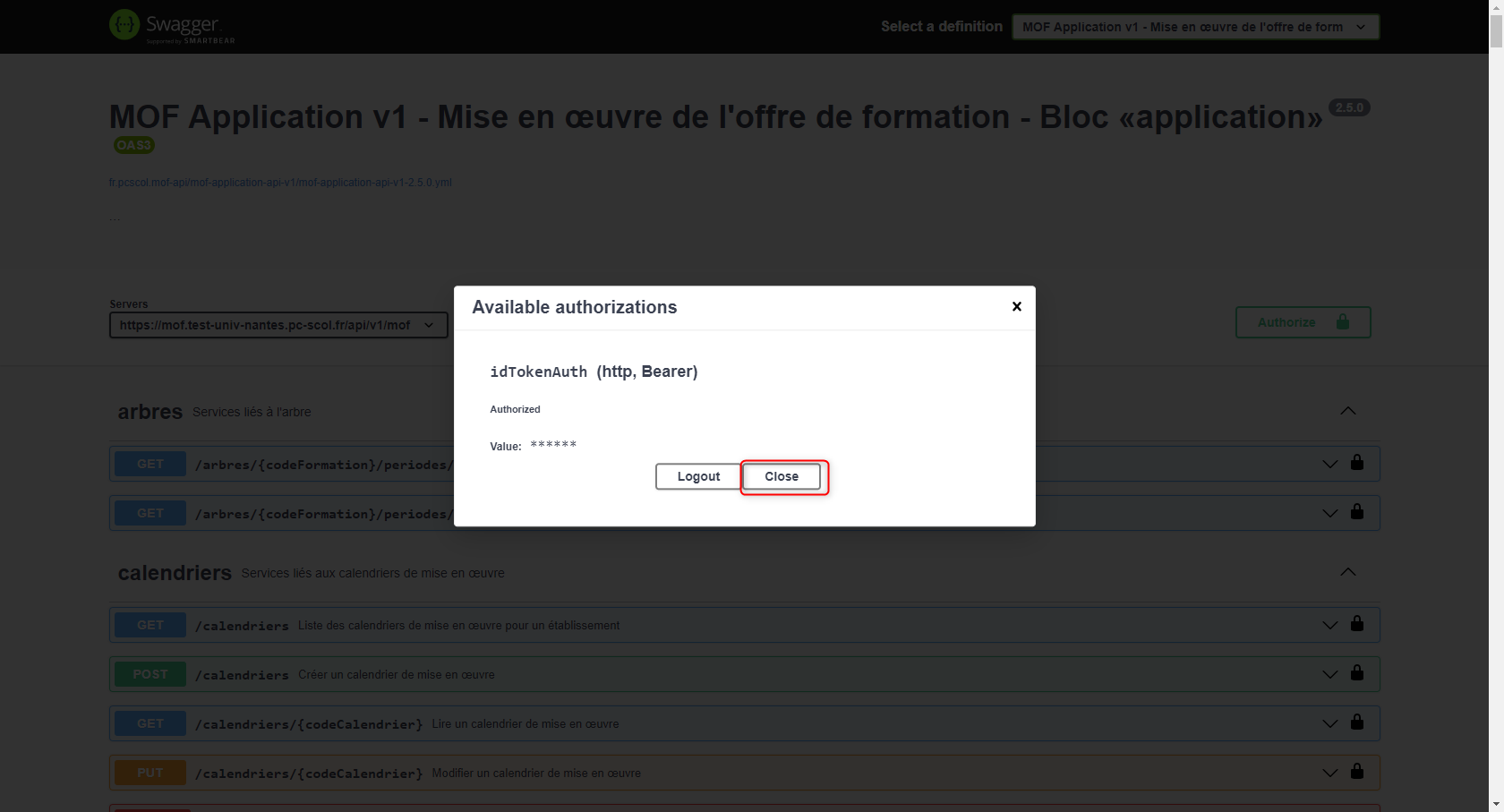Click the green Authorize button
This screenshot has height=812, width=1504.
coord(1303,322)
